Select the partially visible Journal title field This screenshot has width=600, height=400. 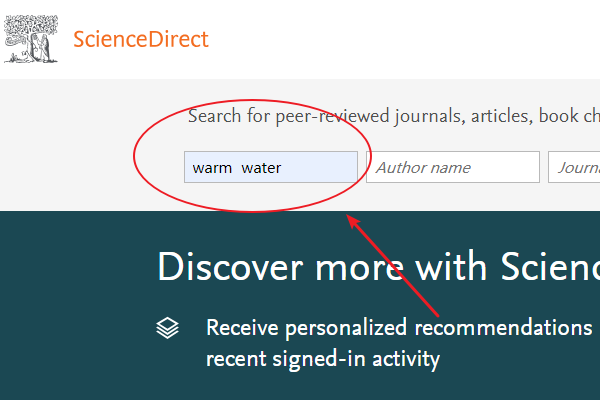(x=574, y=167)
